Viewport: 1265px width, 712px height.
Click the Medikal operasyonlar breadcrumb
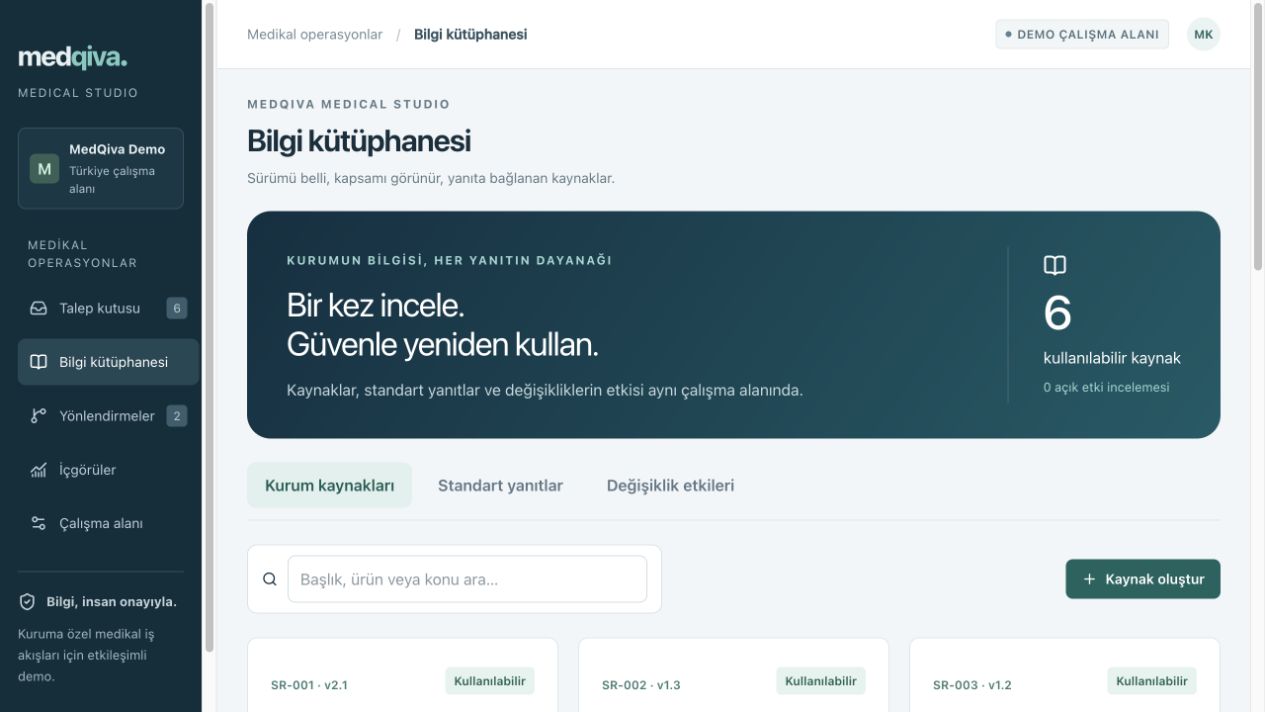pyautogui.click(x=315, y=34)
